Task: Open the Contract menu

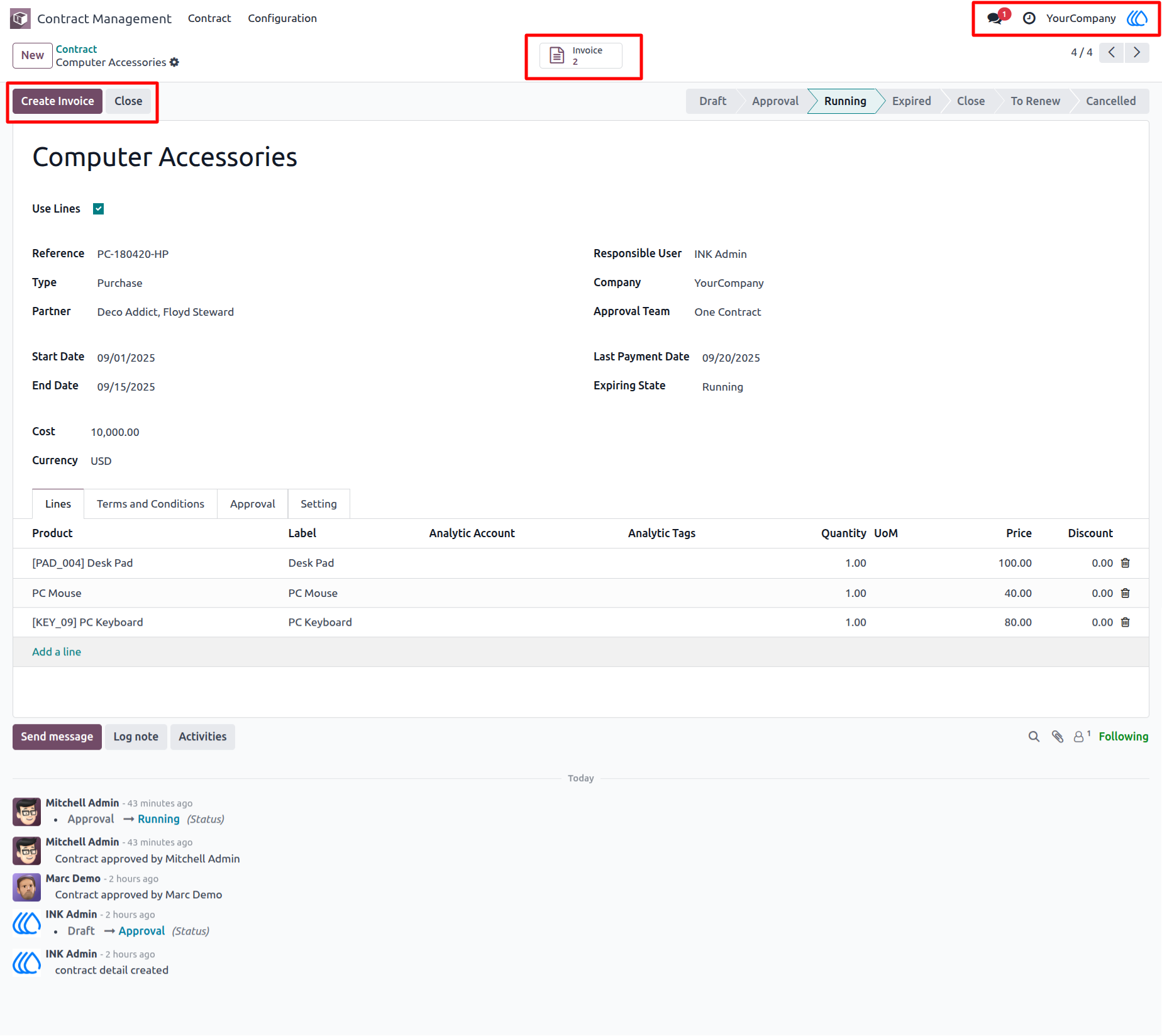Action: 209,18
